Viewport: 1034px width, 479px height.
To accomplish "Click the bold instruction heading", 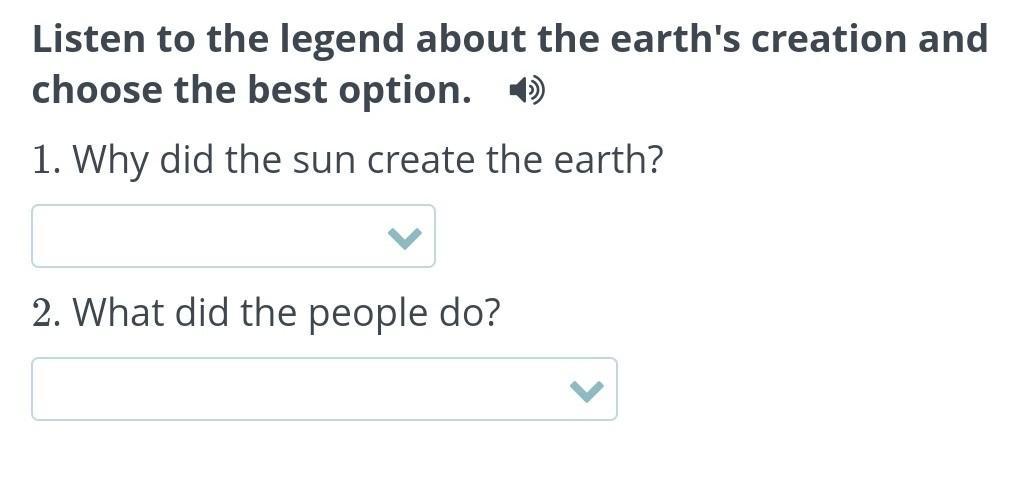I will coord(510,40).
